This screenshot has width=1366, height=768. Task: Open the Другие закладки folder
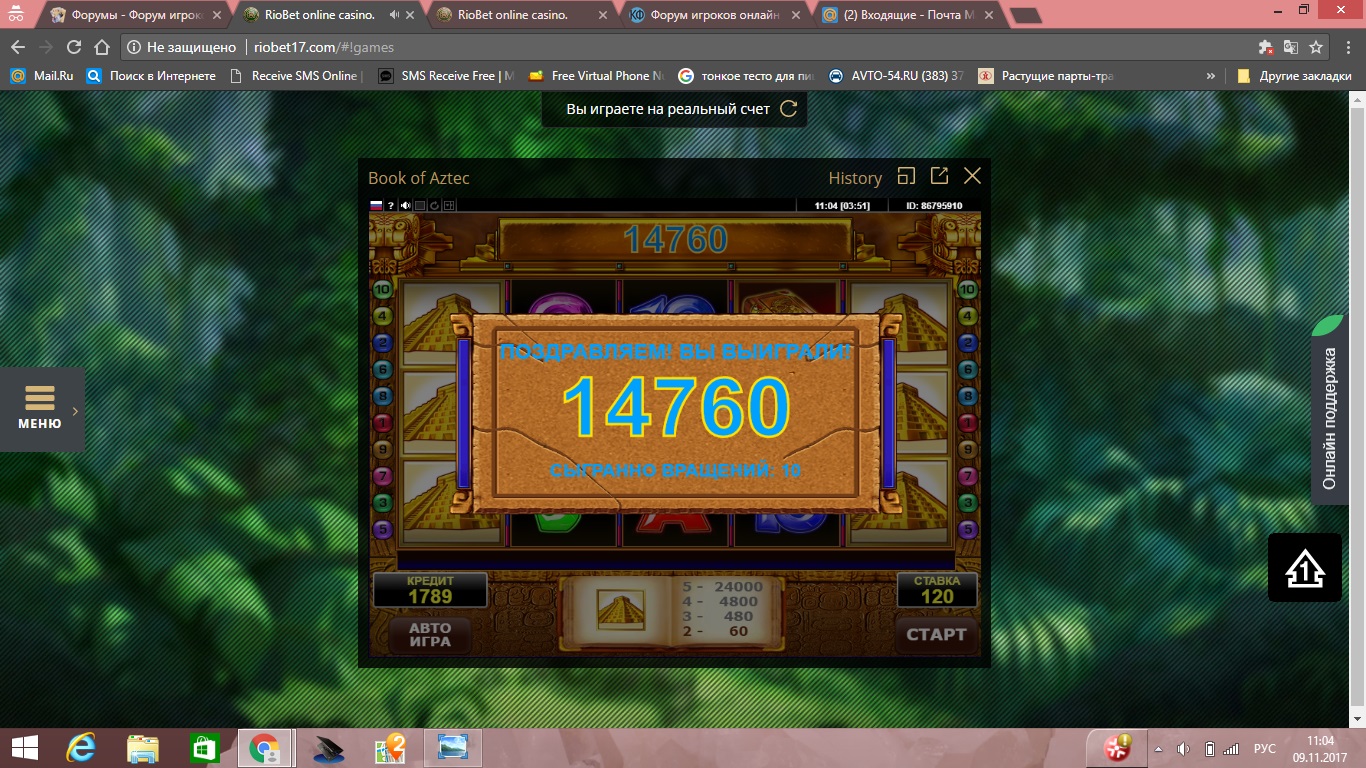1294,76
